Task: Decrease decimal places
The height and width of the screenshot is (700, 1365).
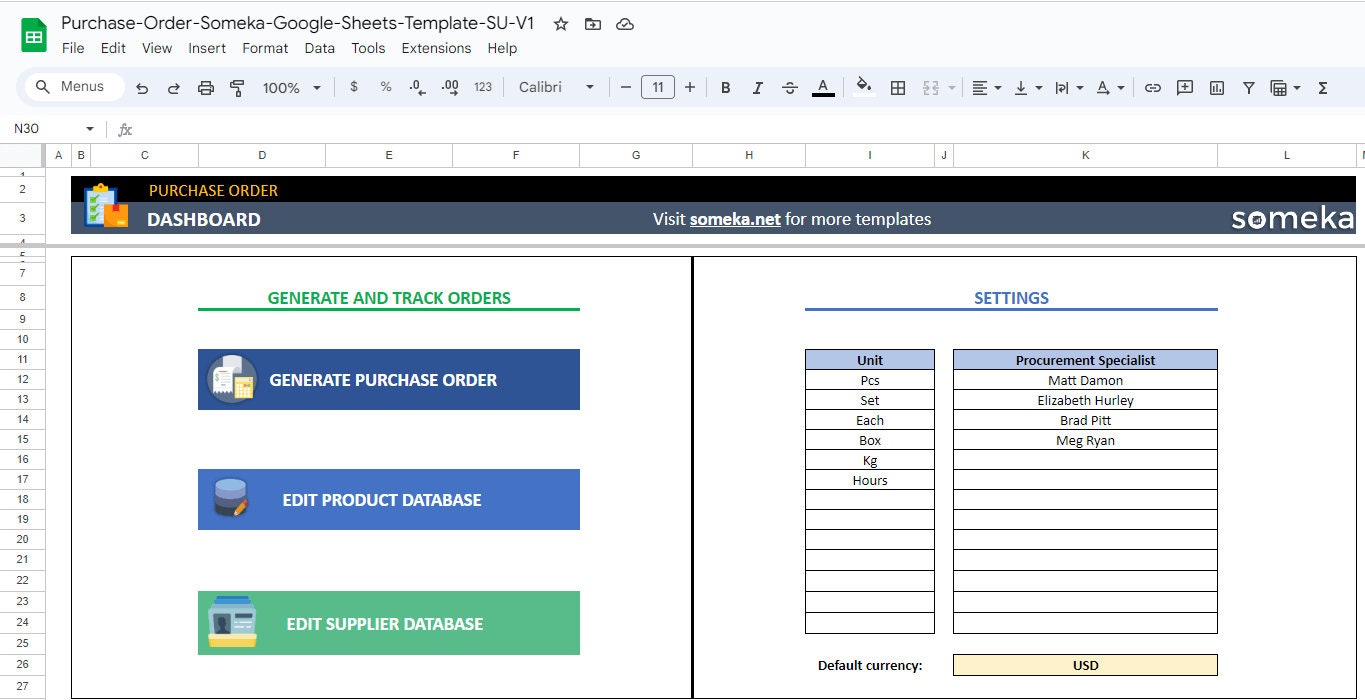Action: (x=417, y=87)
